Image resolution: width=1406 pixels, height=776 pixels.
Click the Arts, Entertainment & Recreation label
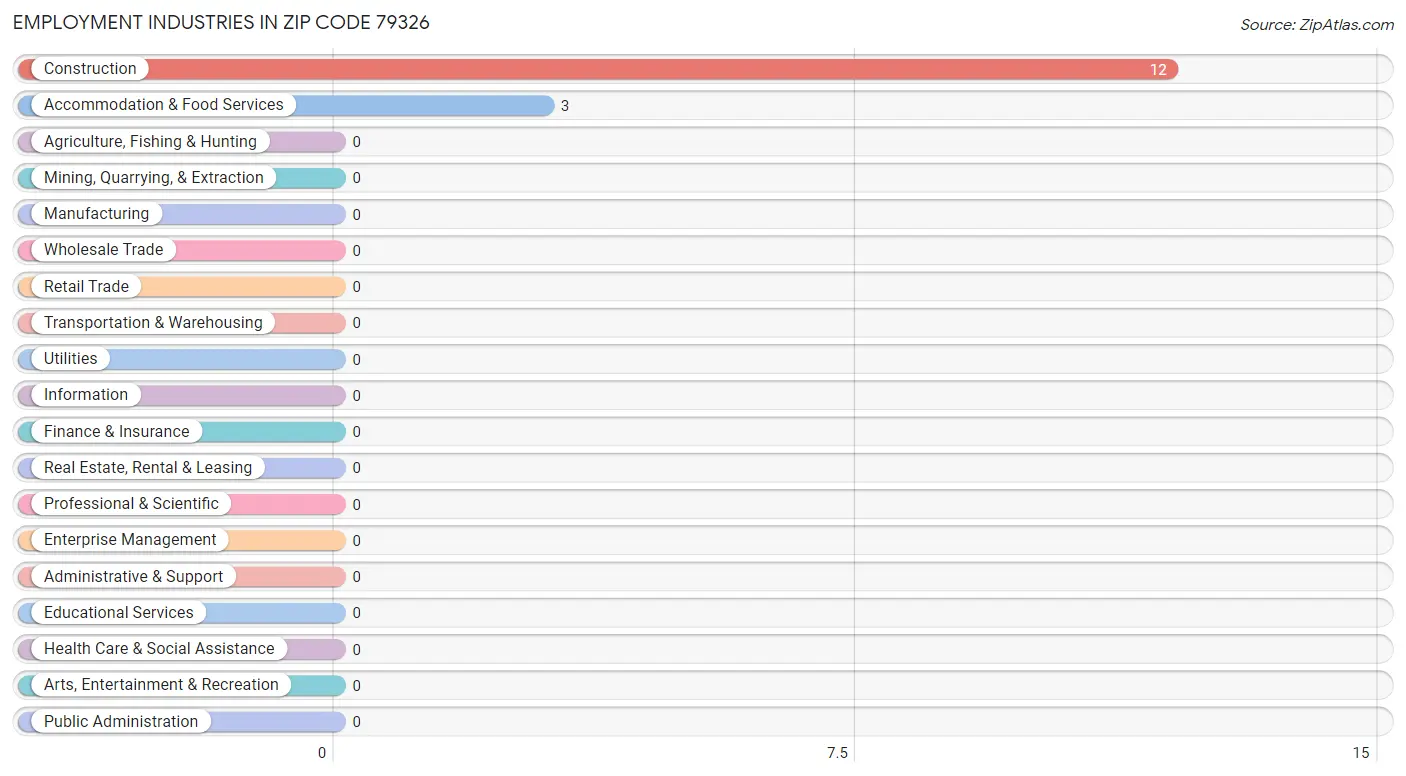tap(161, 685)
